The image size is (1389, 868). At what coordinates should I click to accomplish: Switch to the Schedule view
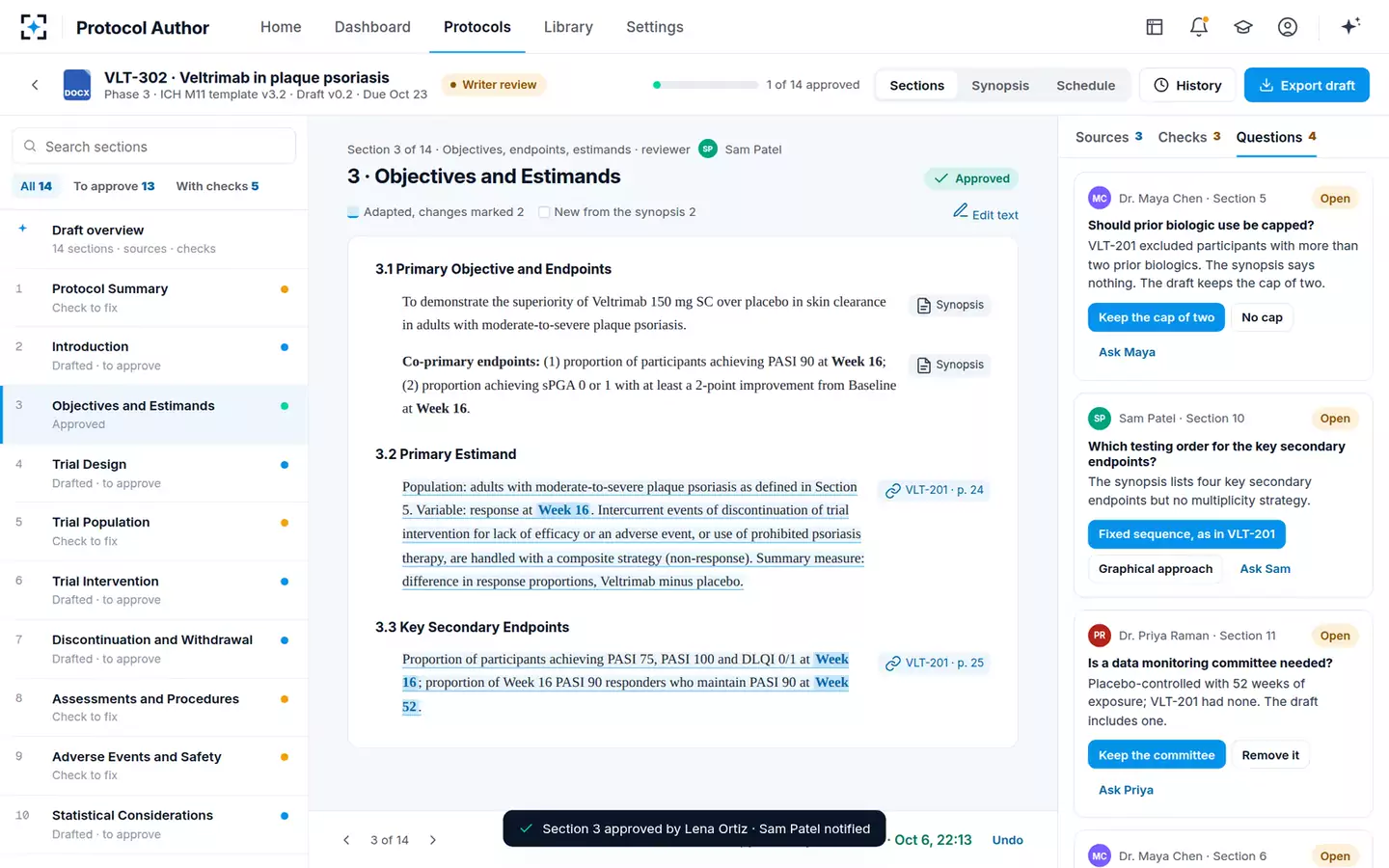point(1085,85)
